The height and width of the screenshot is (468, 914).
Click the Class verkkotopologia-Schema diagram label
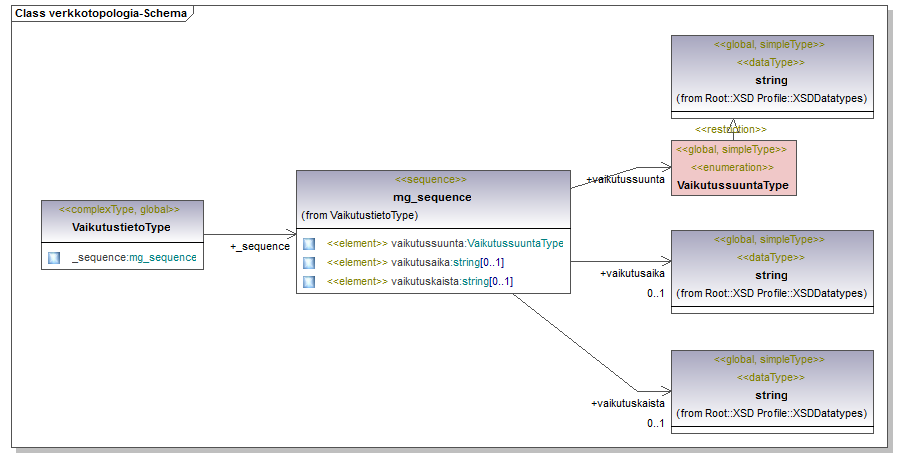[x=99, y=13]
